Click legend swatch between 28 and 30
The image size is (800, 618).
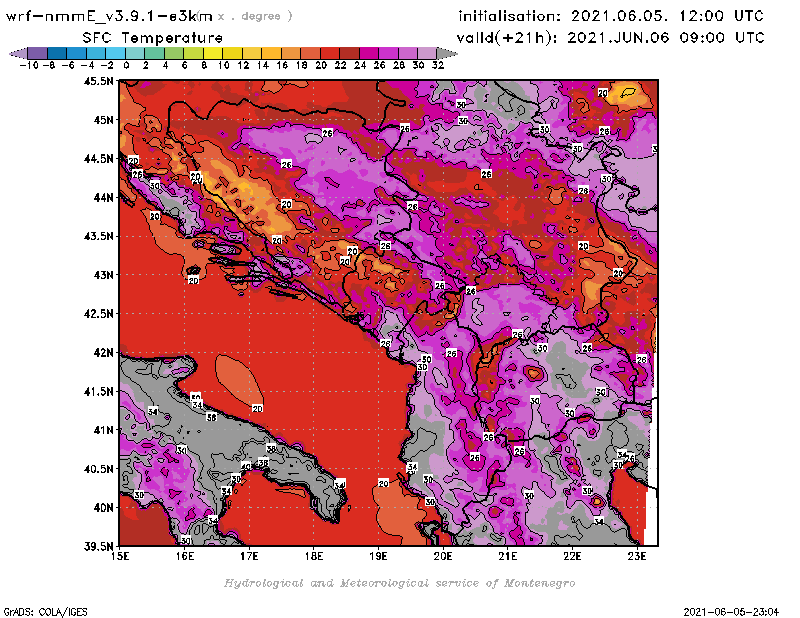[x=408, y=53]
